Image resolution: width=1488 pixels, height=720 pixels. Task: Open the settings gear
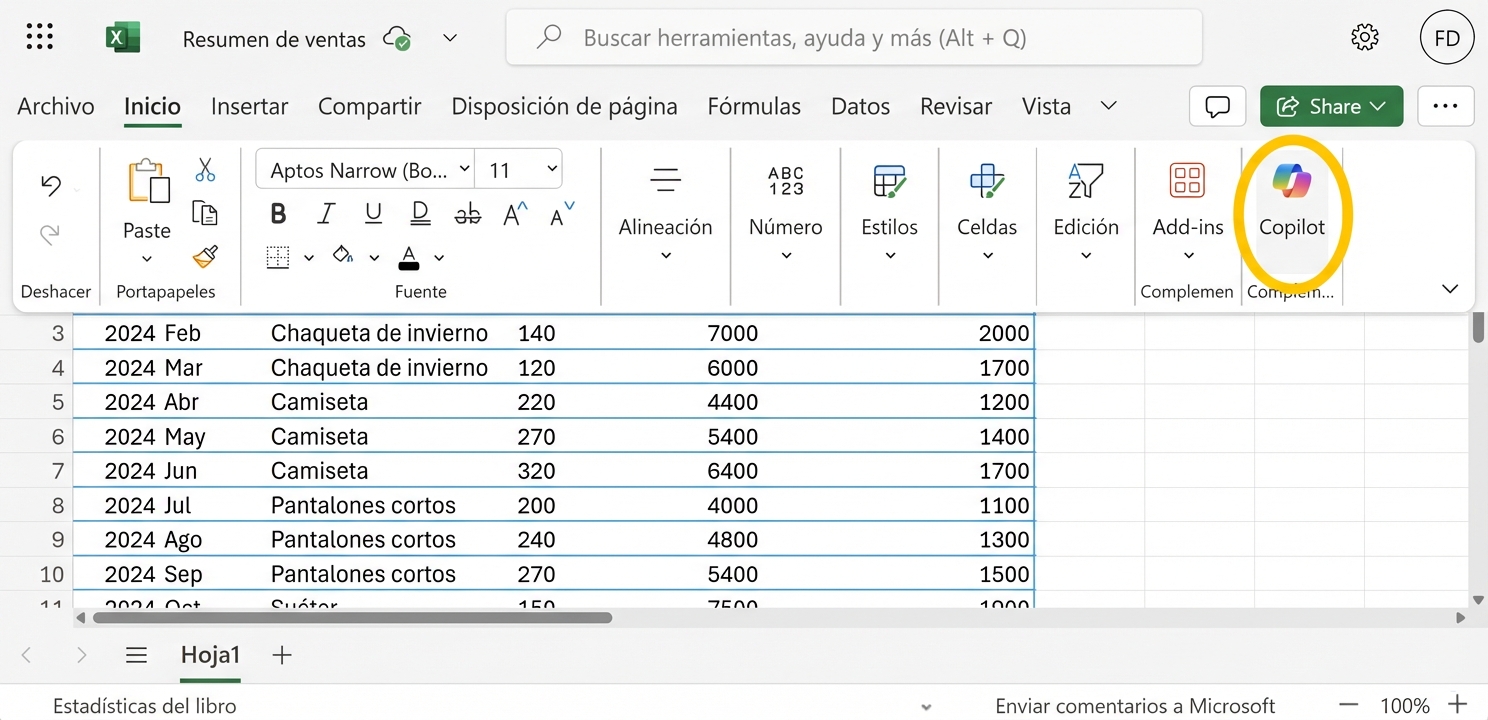pos(1364,37)
